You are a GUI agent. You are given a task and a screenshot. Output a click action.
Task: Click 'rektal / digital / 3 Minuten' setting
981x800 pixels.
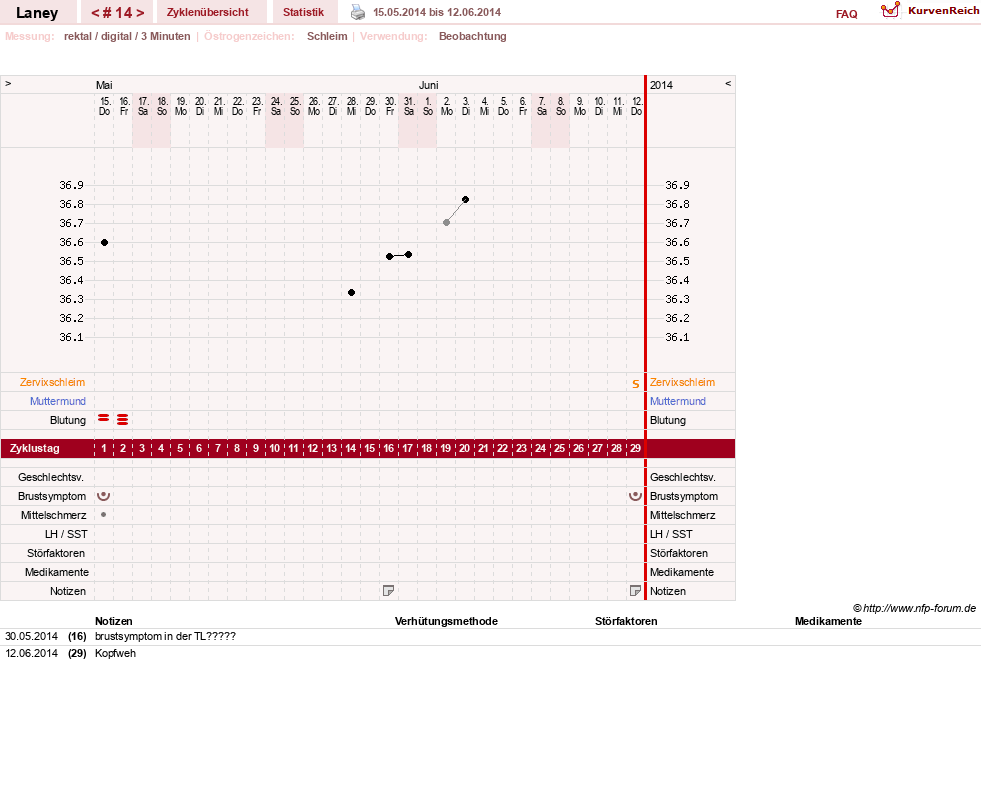pyautogui.click(x=127, y=36)
